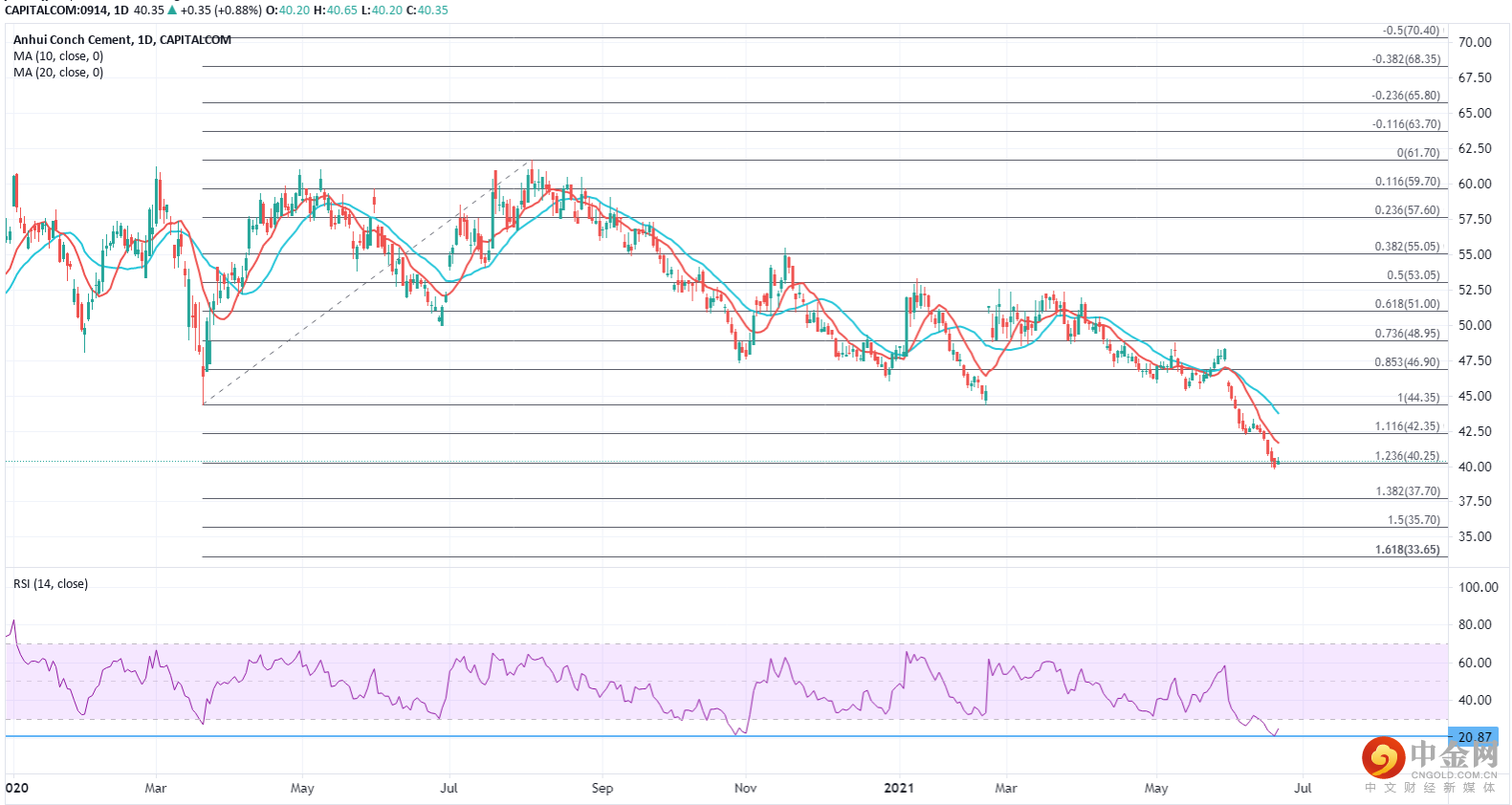Click the Fibonacci level label 0.236(57.60)

pos(1408,210)
